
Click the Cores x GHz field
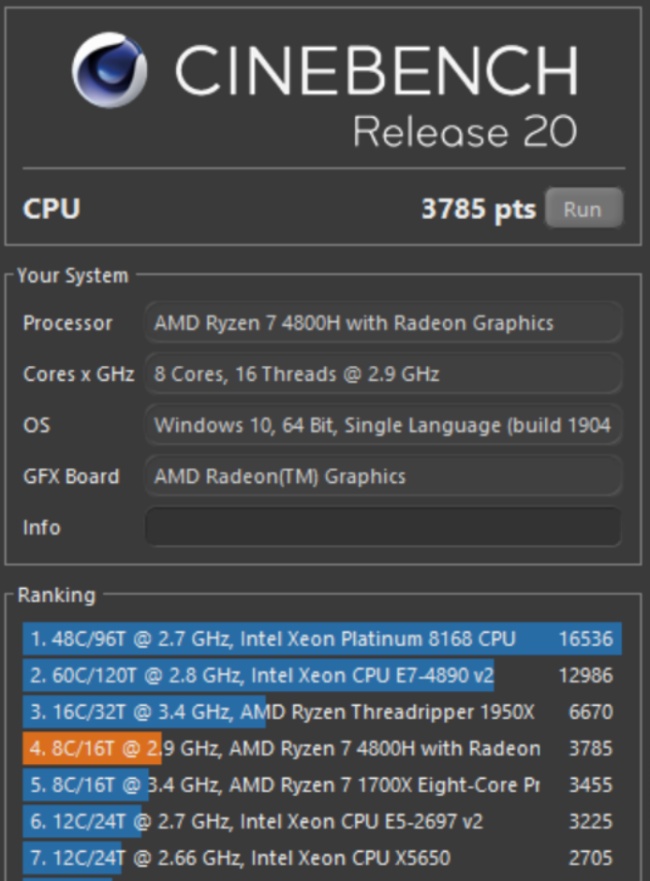(383, 374)
